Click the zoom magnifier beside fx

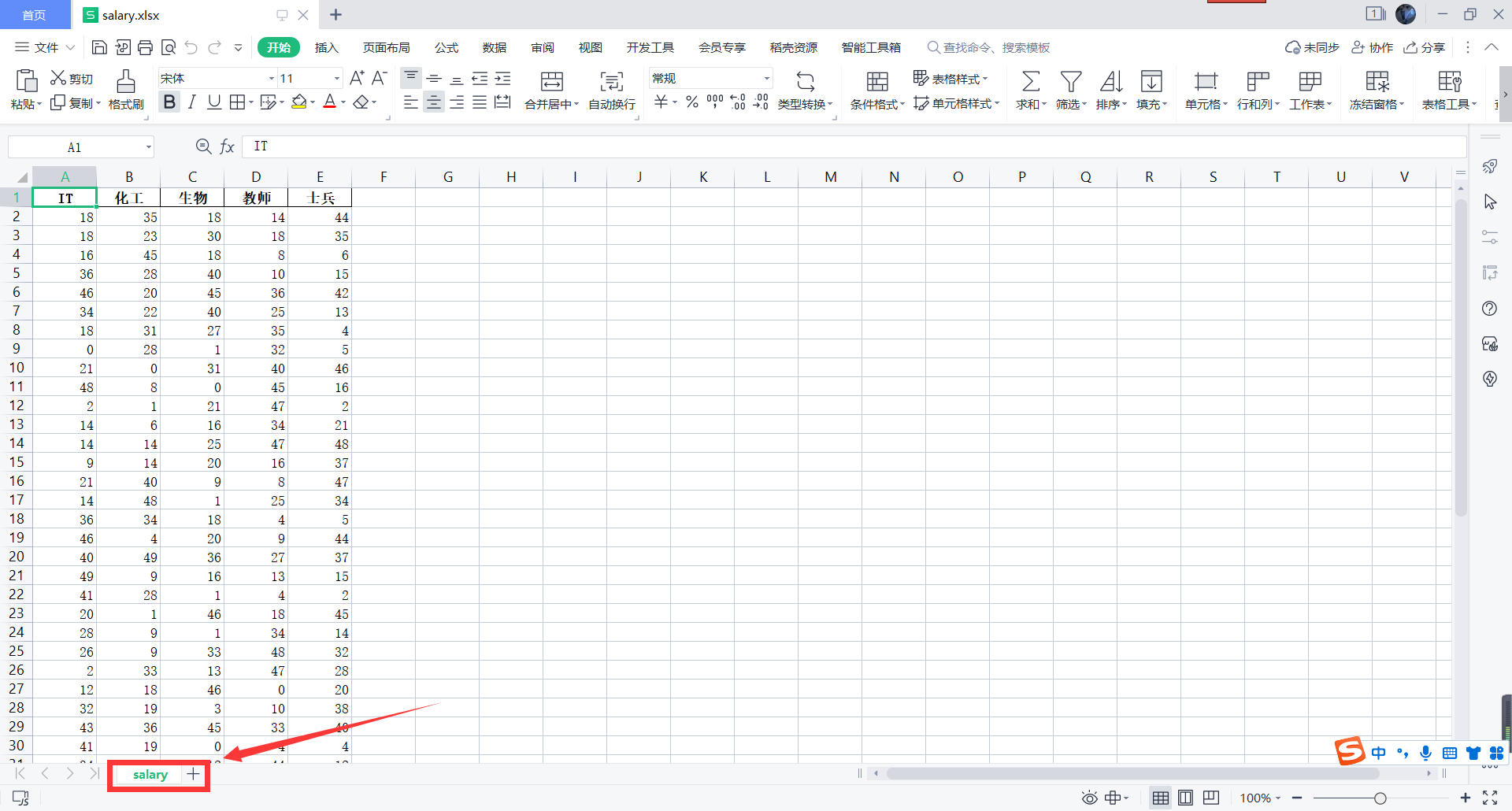tap(203, 146)
